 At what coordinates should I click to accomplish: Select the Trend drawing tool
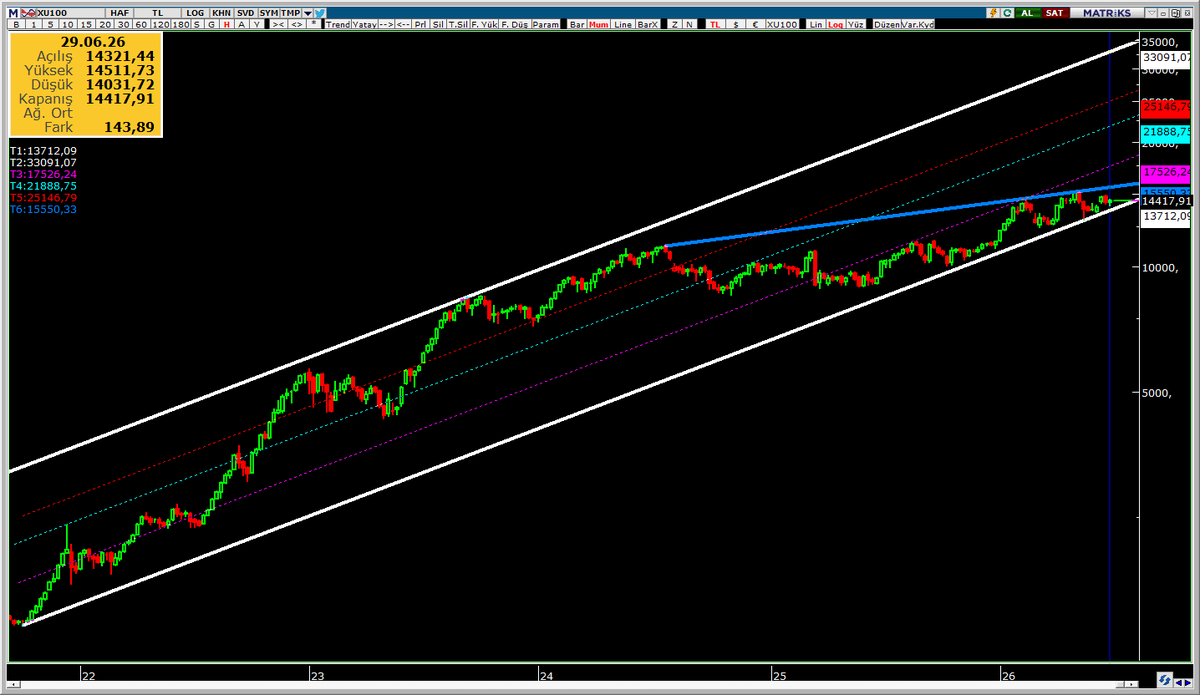pyautogui.click(x=338, y=24)
